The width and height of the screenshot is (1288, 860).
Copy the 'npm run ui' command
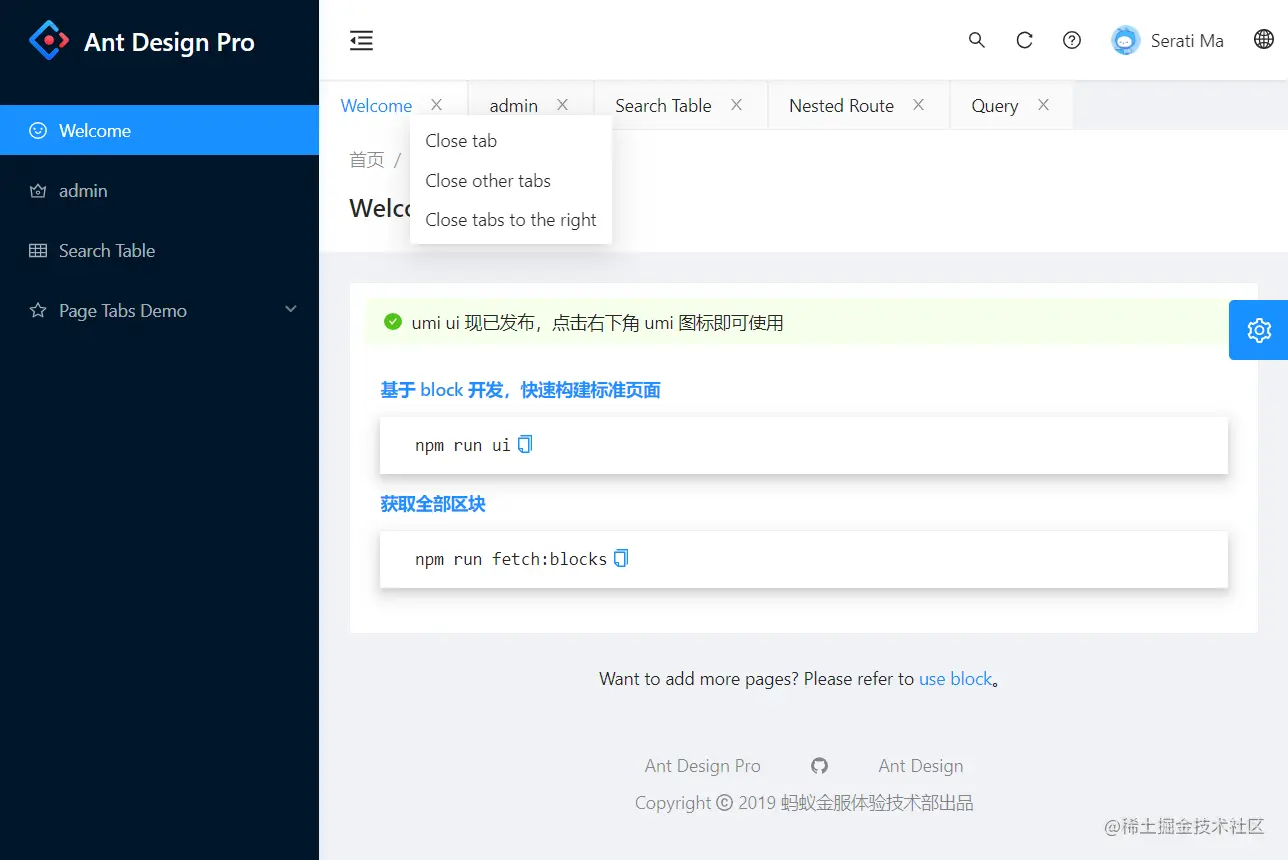click(x=525, y=444)
